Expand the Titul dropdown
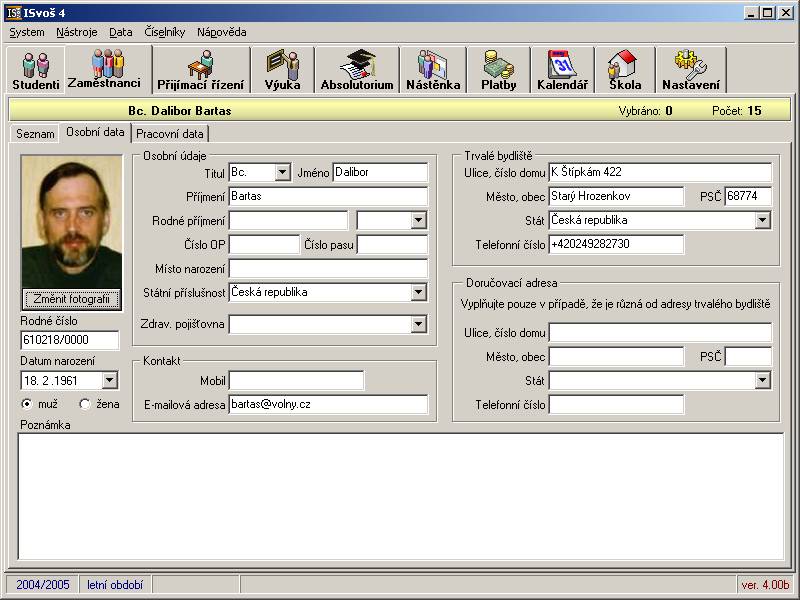 [x=282, y=173]
